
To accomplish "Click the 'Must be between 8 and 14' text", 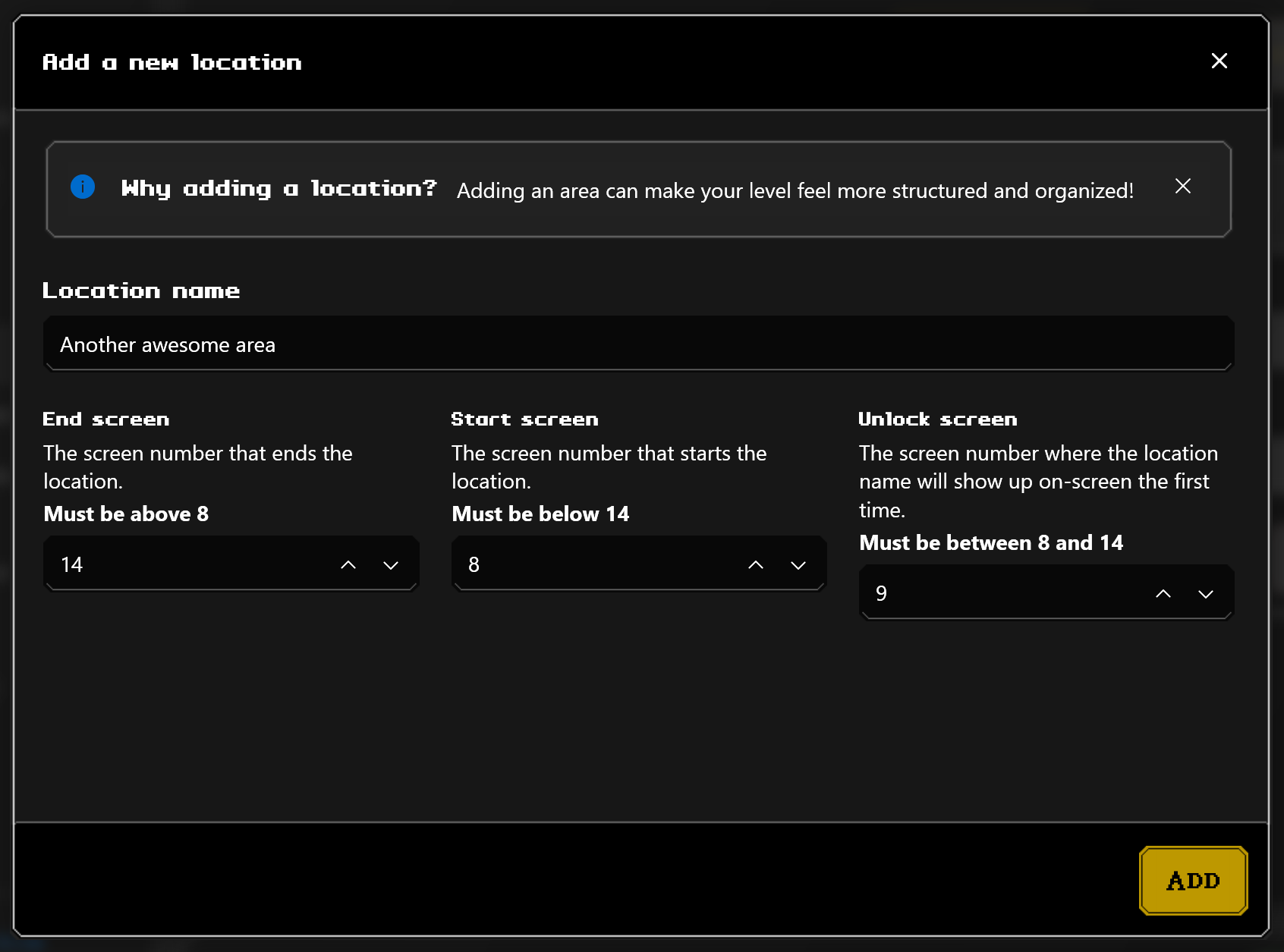I will click(991, 543).
